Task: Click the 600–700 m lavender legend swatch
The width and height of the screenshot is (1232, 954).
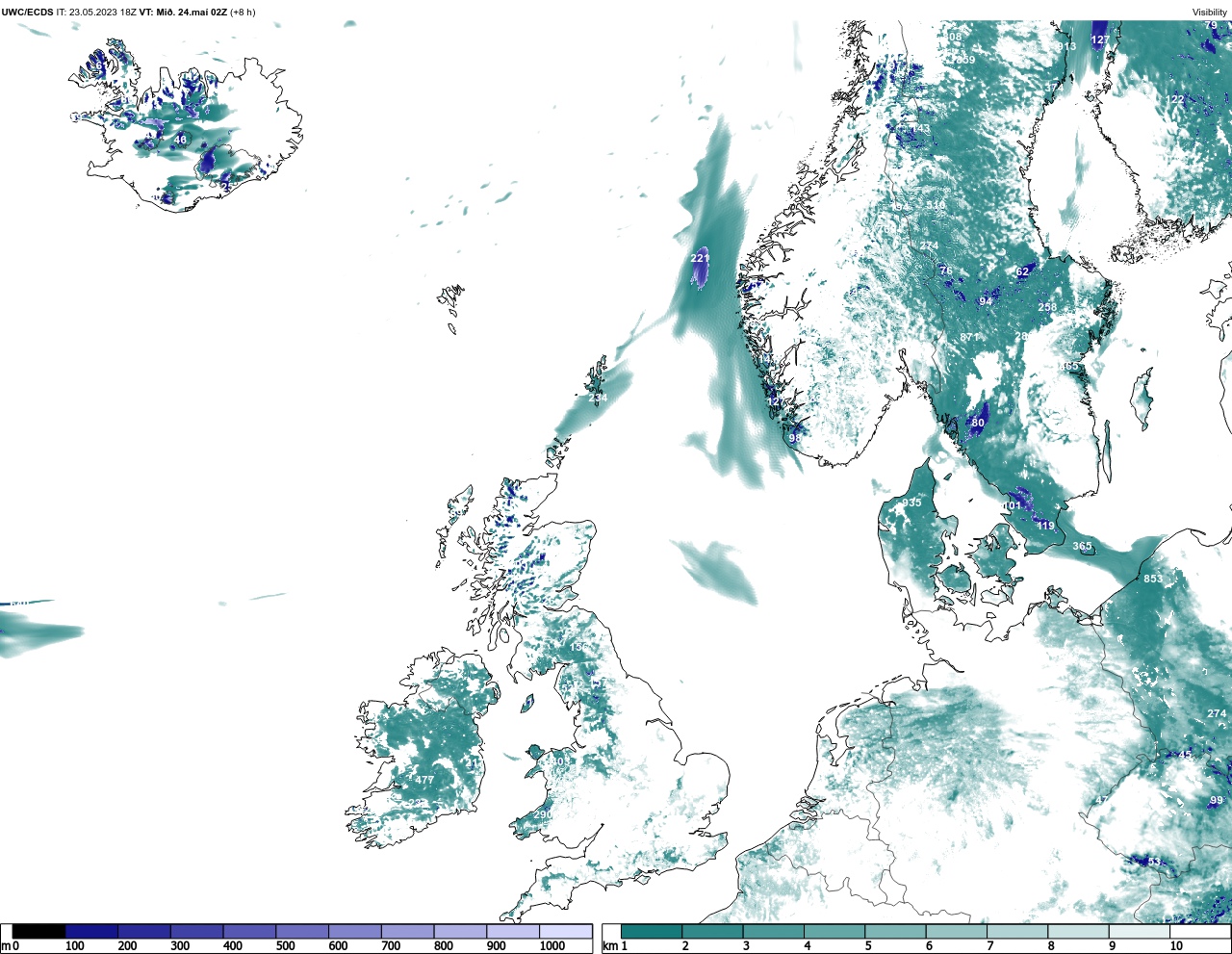Action: click(354, 932)
